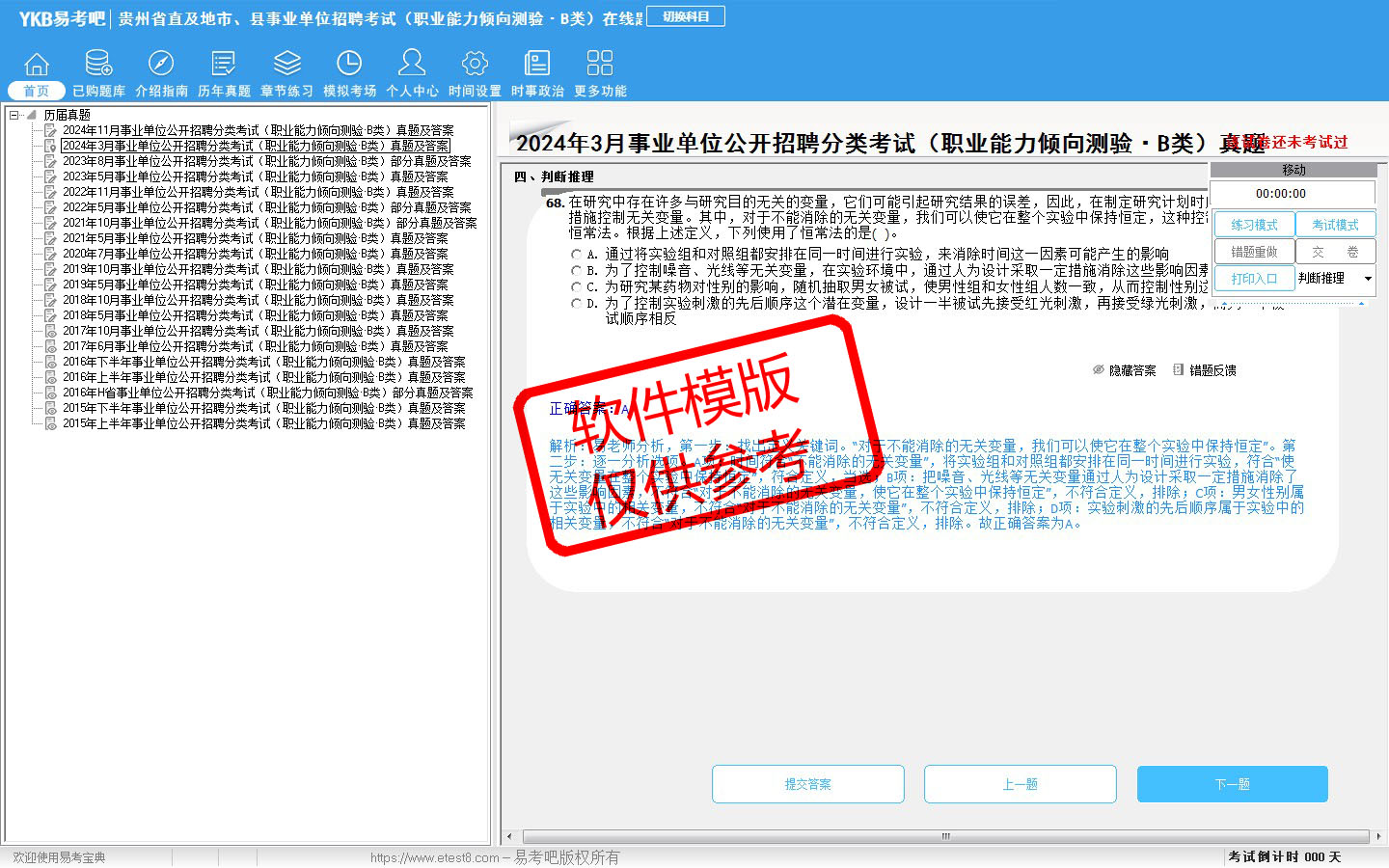
Task: Select the 2016年下半年 exam tree row
Action: click(264, 362)
